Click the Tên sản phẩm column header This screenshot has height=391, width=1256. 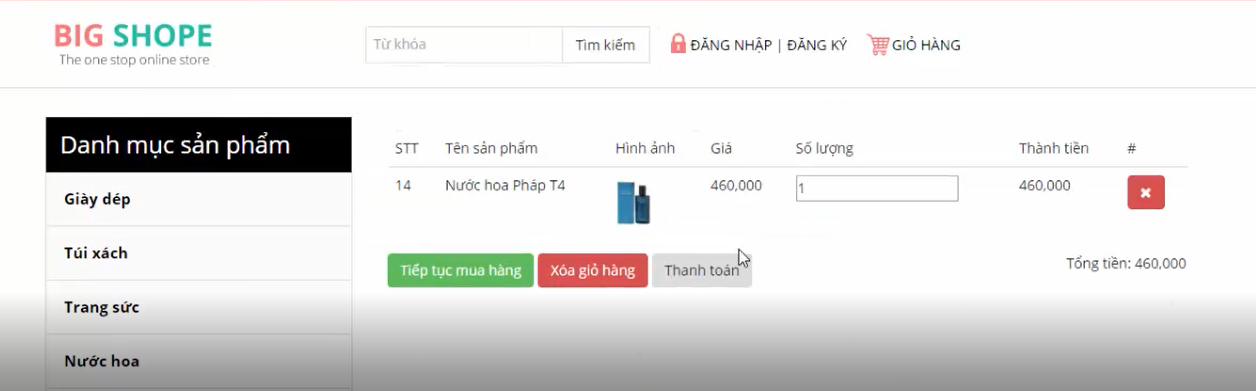pos(491,148)
